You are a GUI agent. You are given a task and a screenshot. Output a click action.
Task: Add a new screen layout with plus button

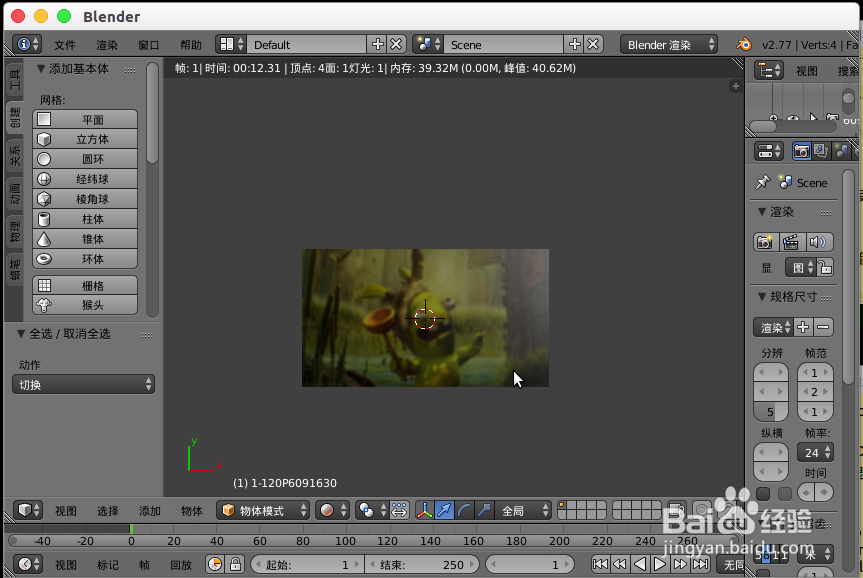378,44
